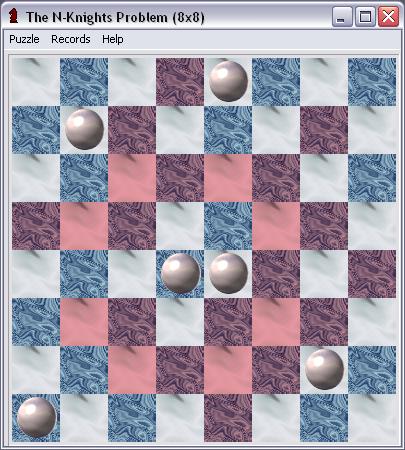Click the purple square in the bottom row
The image size is (405, 450).
(228, 418)
